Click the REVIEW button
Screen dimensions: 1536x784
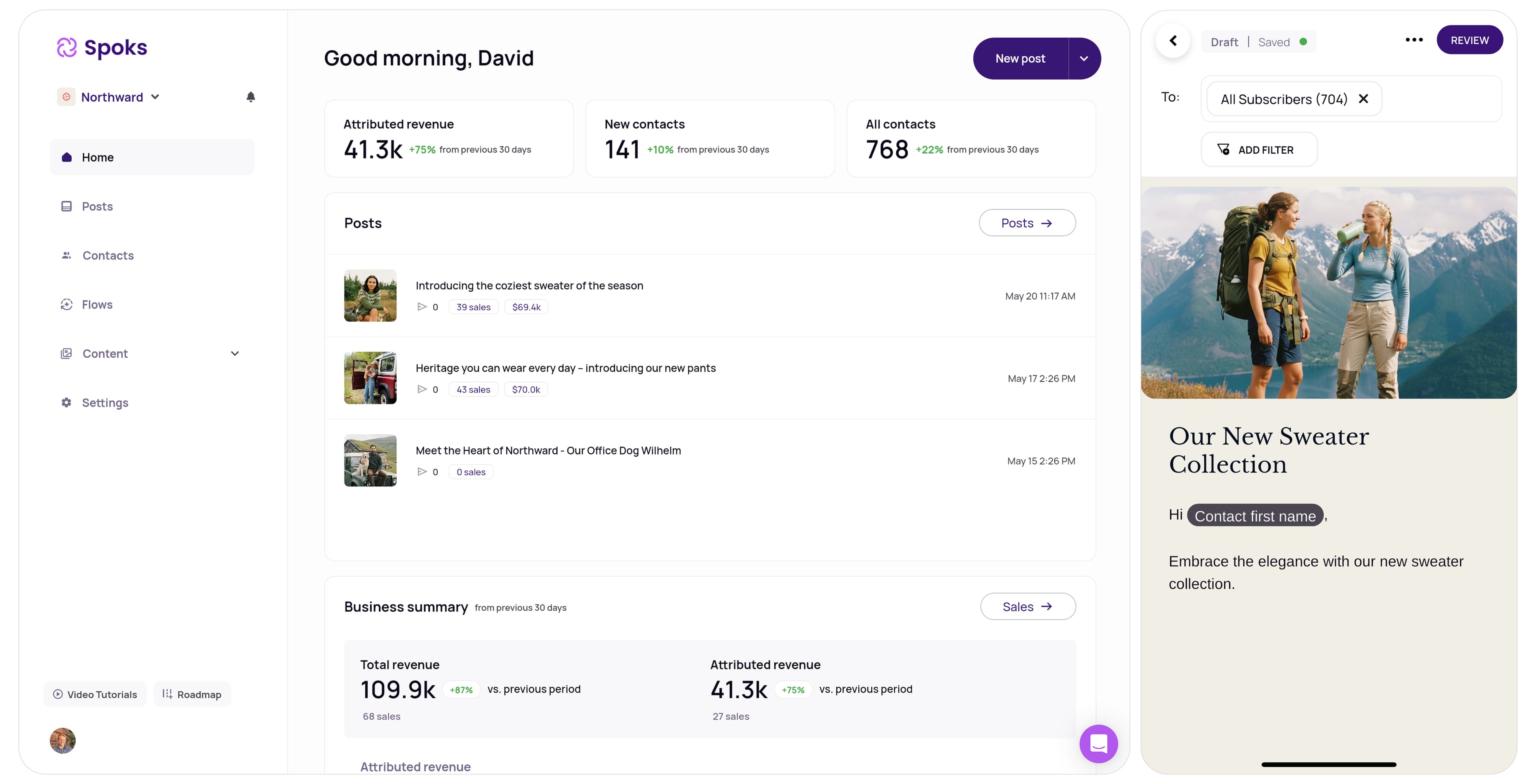click(1469, 40)
